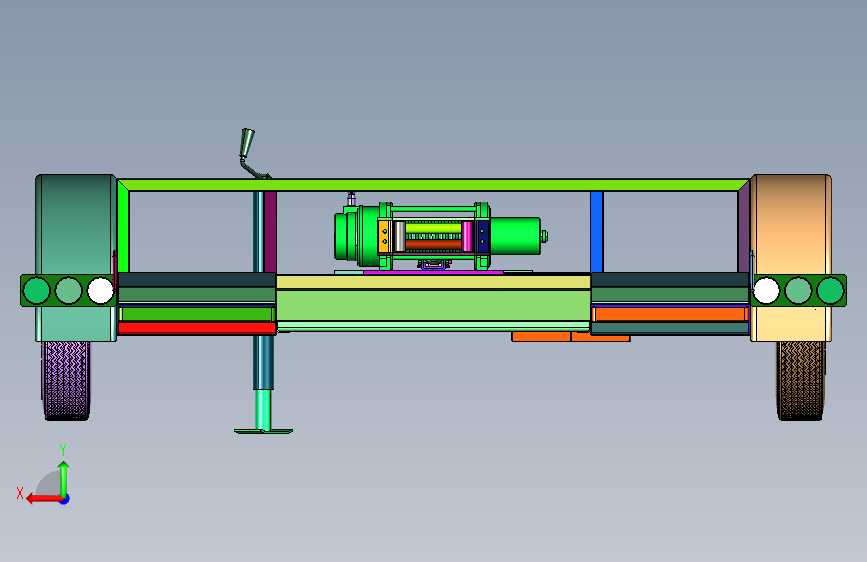Click the green Y axis arrow of triad
This screenshot has width=867, height=562.
[64, 479]
